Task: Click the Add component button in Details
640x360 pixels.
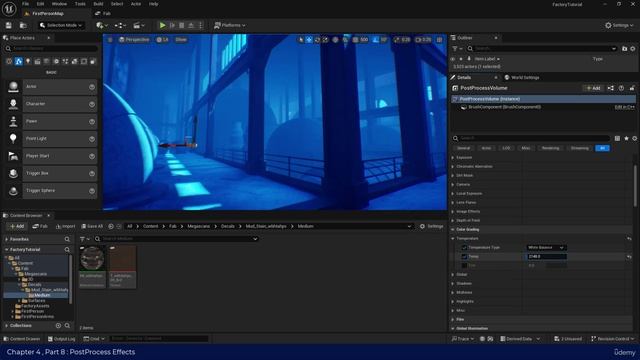Action: [593, 88]
